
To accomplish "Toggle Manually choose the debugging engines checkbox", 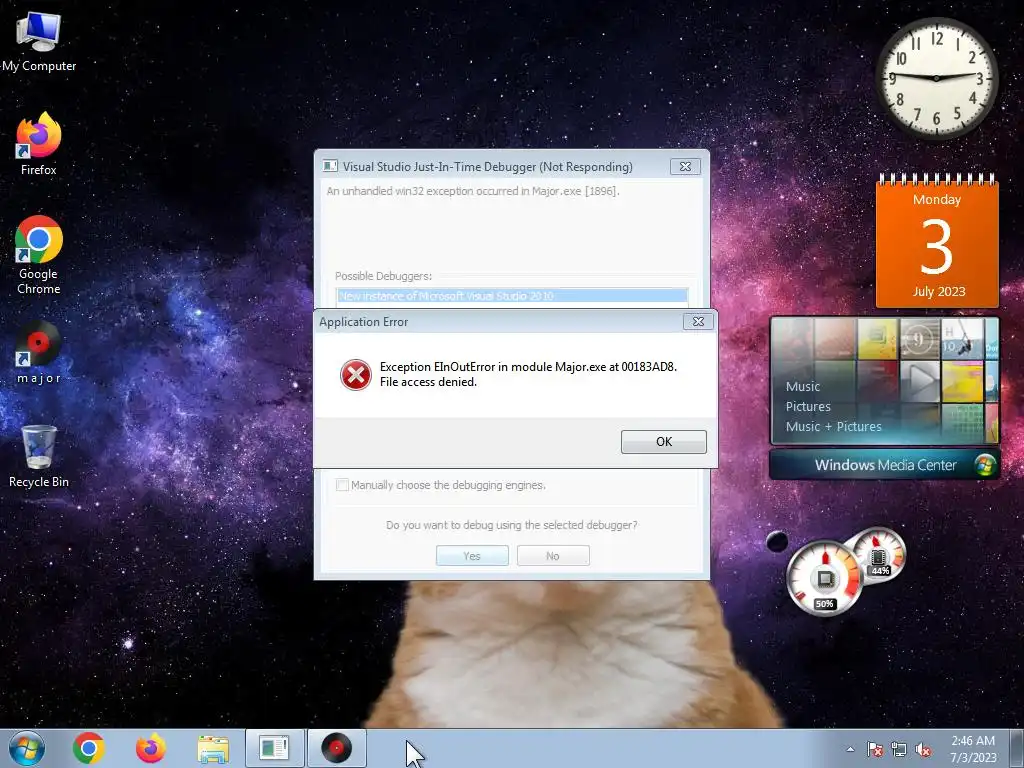I will (342, 485).
